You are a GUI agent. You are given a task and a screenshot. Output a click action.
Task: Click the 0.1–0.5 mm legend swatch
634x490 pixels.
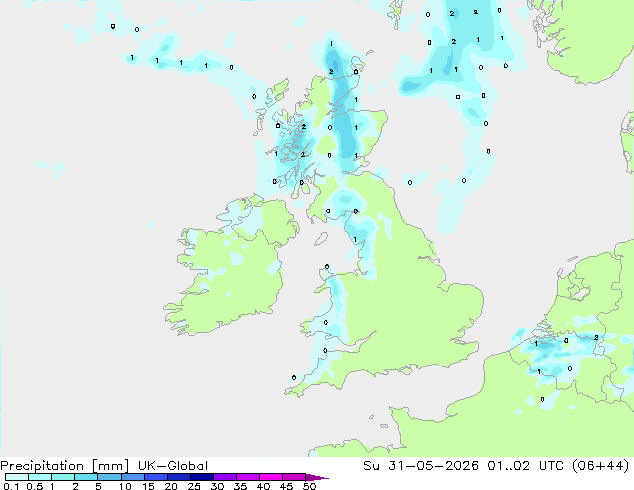click(x=17, y=477)
